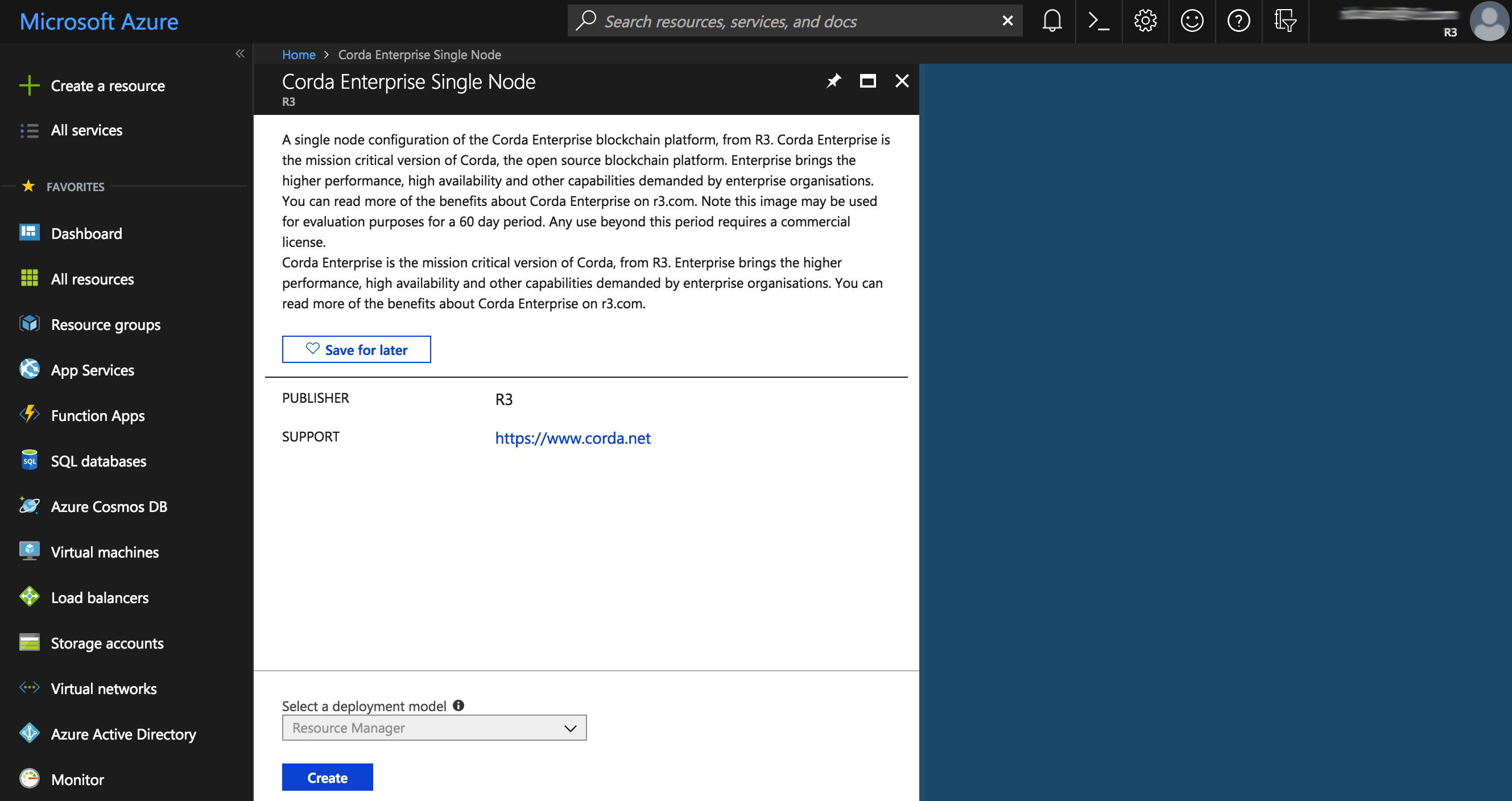Click the All resources grid icon
The image size is (1512, 801).
[x=30, y=278]
